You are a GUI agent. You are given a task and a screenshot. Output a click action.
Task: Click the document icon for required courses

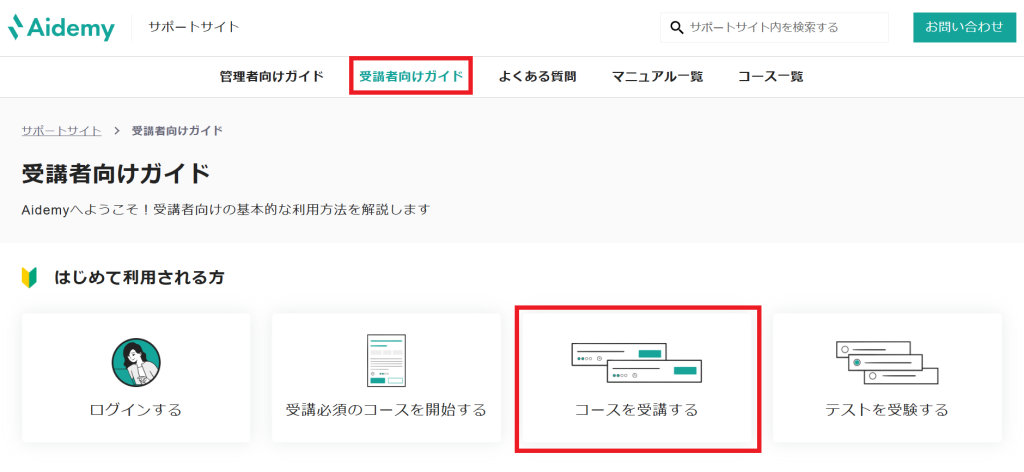(386, 360)
